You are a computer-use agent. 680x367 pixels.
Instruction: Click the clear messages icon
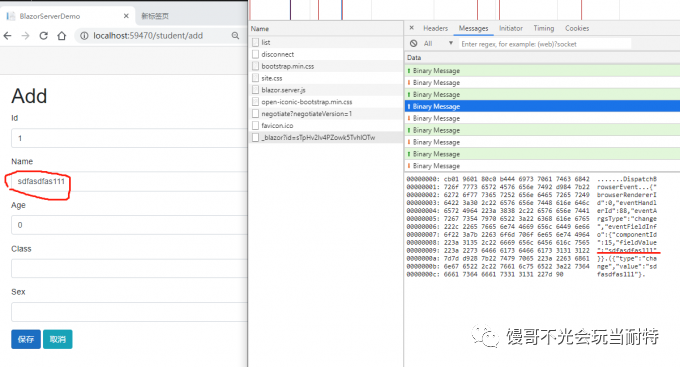tap(414, 43)
